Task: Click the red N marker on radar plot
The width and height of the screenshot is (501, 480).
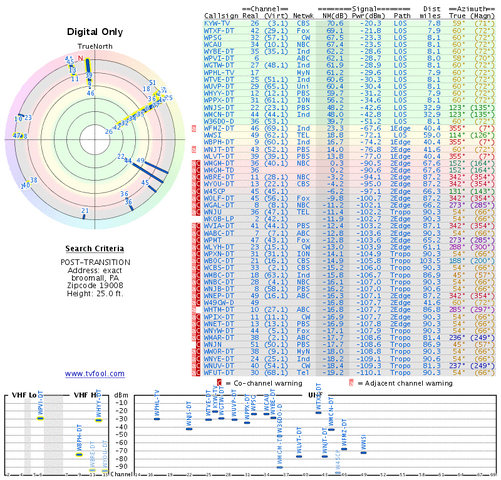Action: [x=80, y=58]
